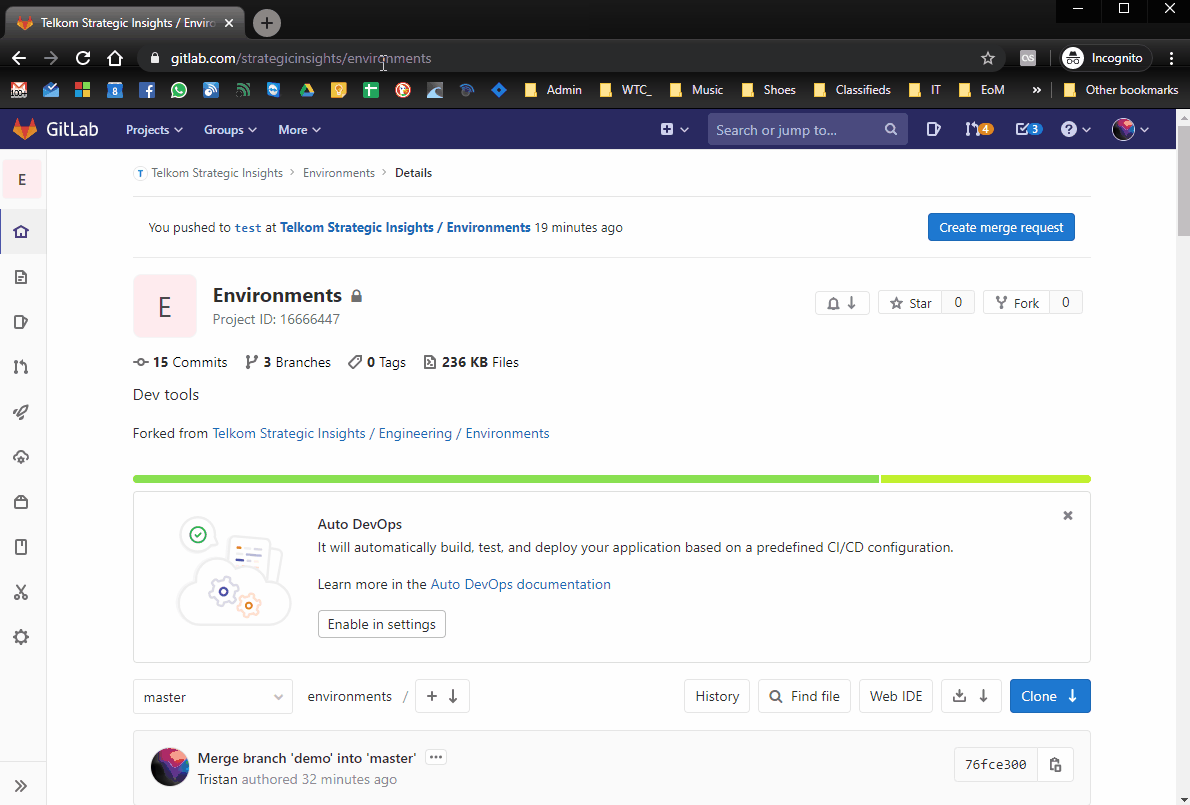Click the green repository languages bar

[x=500, y=478]
